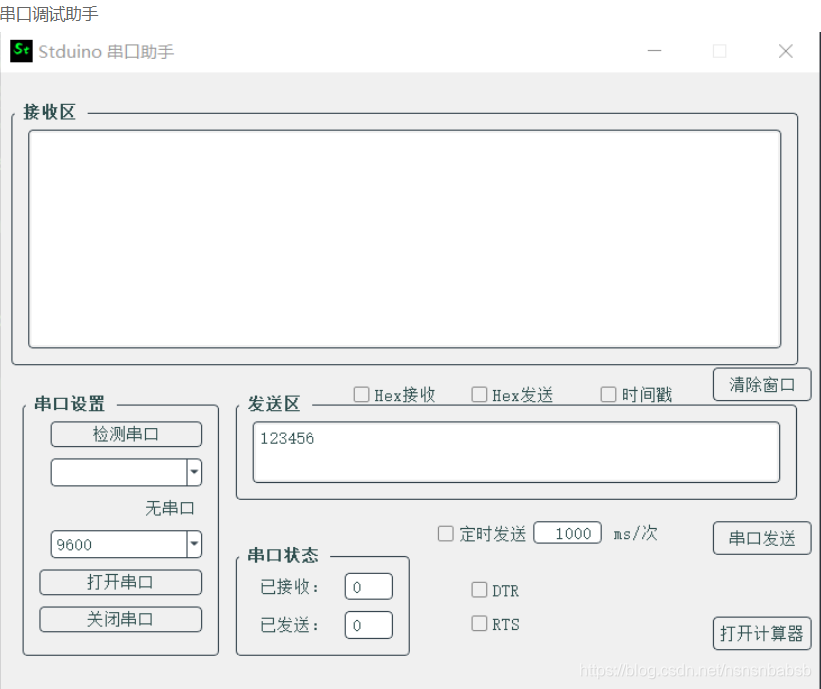The height and width of the screenshot is (689, 821).
Task: Open the serial port via 打开串口
Action: tap(120, 582)
